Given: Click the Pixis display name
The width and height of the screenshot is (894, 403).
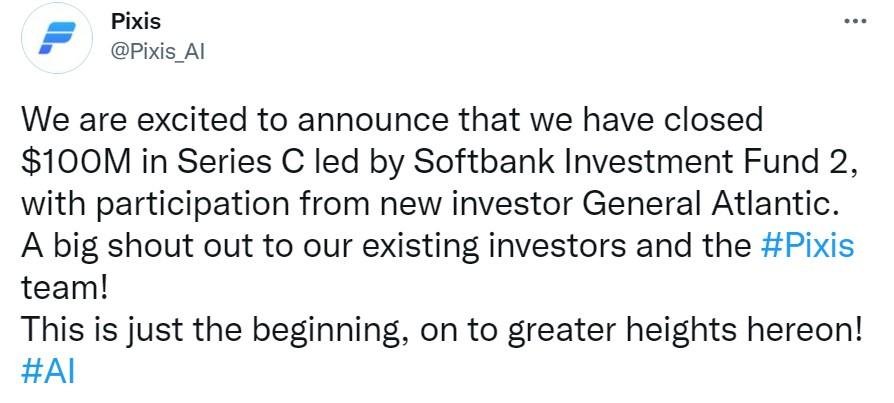Looking at the screenshot, I should coord(136,22).
